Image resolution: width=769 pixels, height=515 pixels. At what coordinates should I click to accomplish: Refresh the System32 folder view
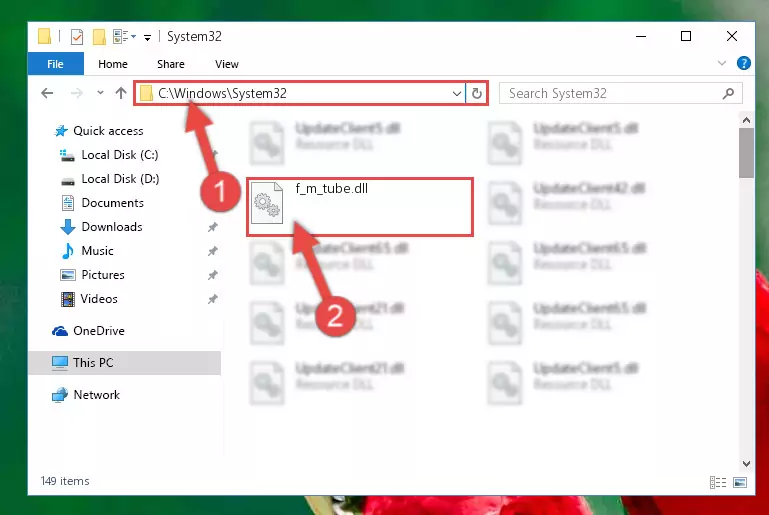477,93
